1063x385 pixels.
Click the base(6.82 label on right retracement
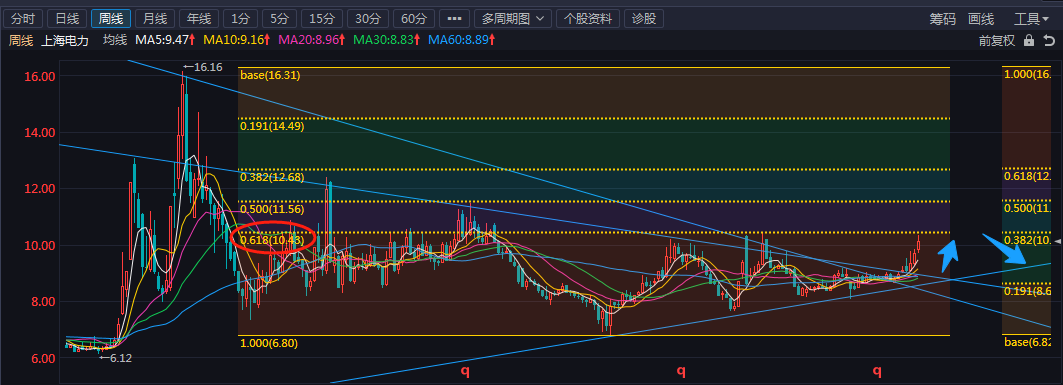click(1028, 342)
